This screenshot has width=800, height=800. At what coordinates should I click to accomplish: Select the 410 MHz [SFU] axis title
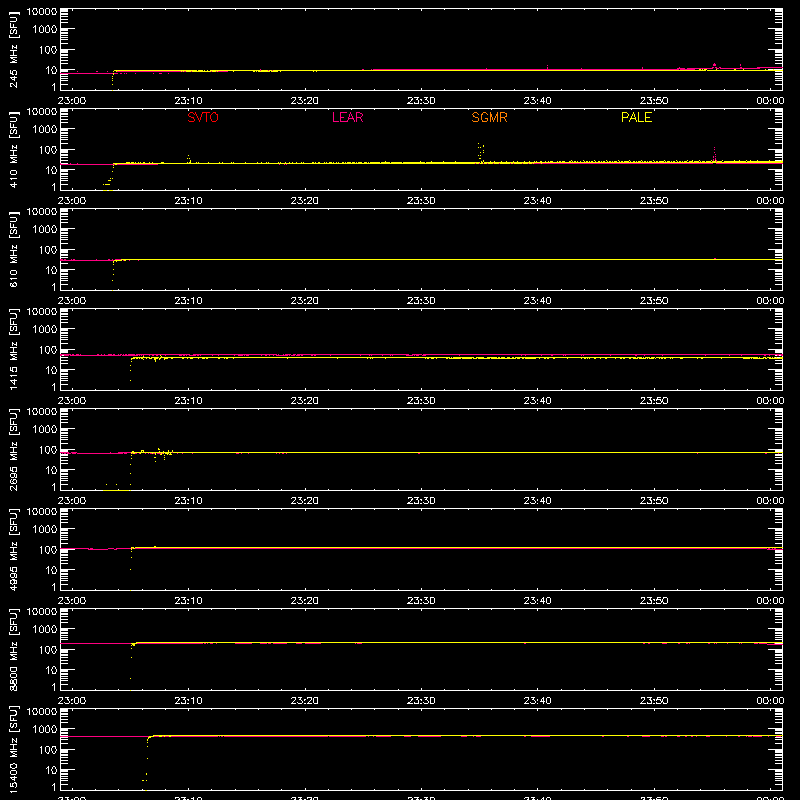(13, 149)
